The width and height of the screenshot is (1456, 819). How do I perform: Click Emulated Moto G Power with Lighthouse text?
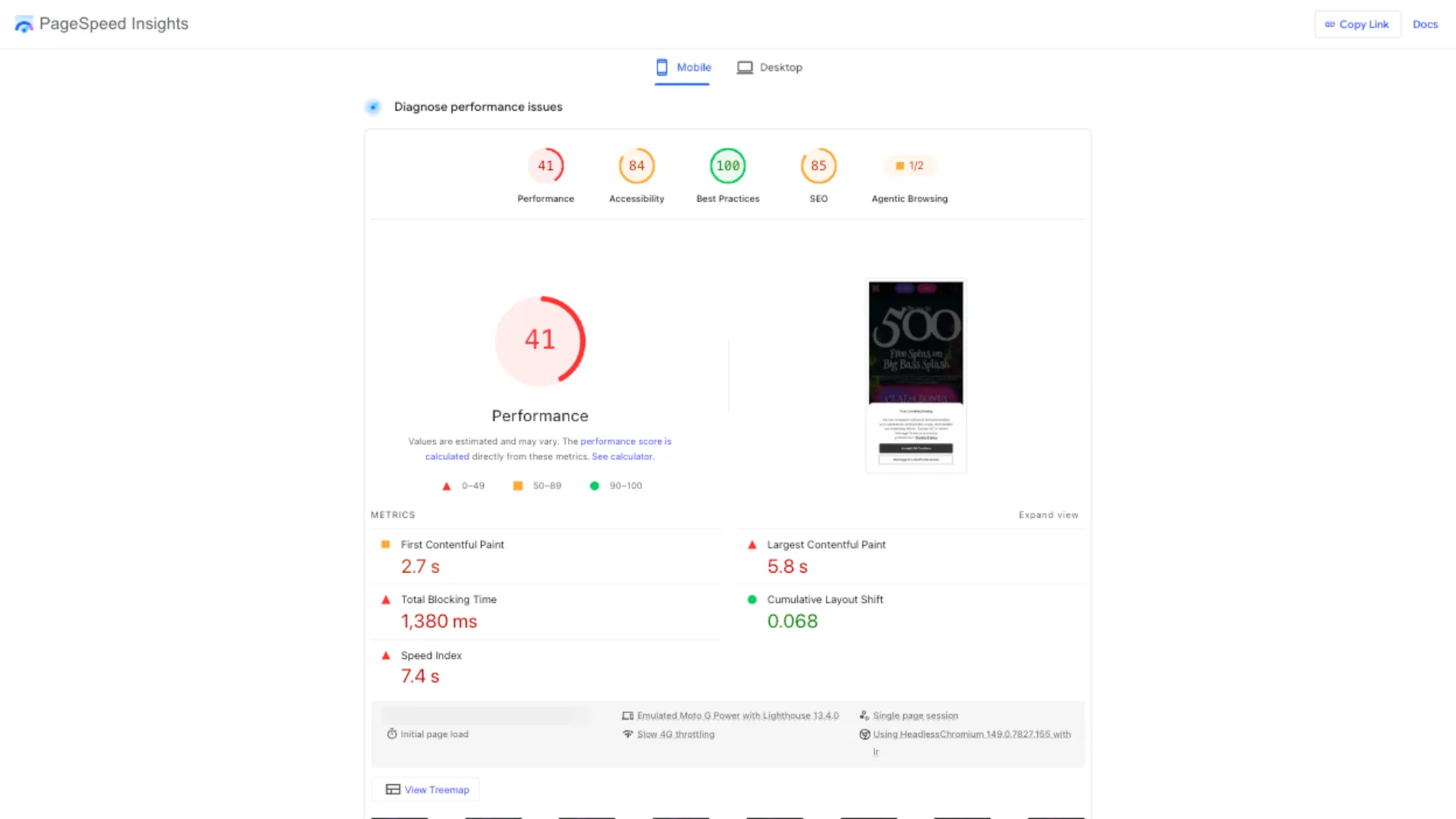pos(738,716)
